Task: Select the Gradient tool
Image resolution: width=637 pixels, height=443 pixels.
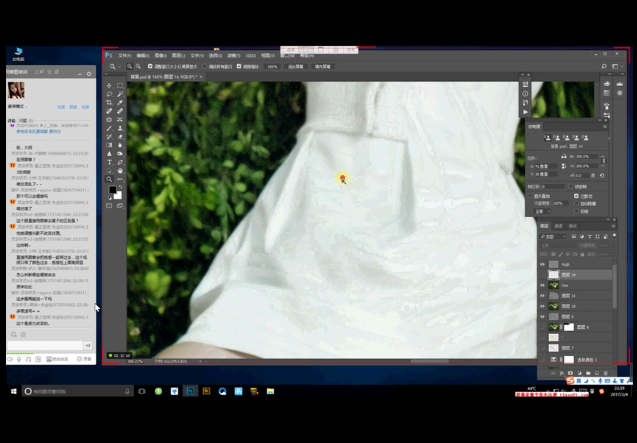Action: (109, 145)
